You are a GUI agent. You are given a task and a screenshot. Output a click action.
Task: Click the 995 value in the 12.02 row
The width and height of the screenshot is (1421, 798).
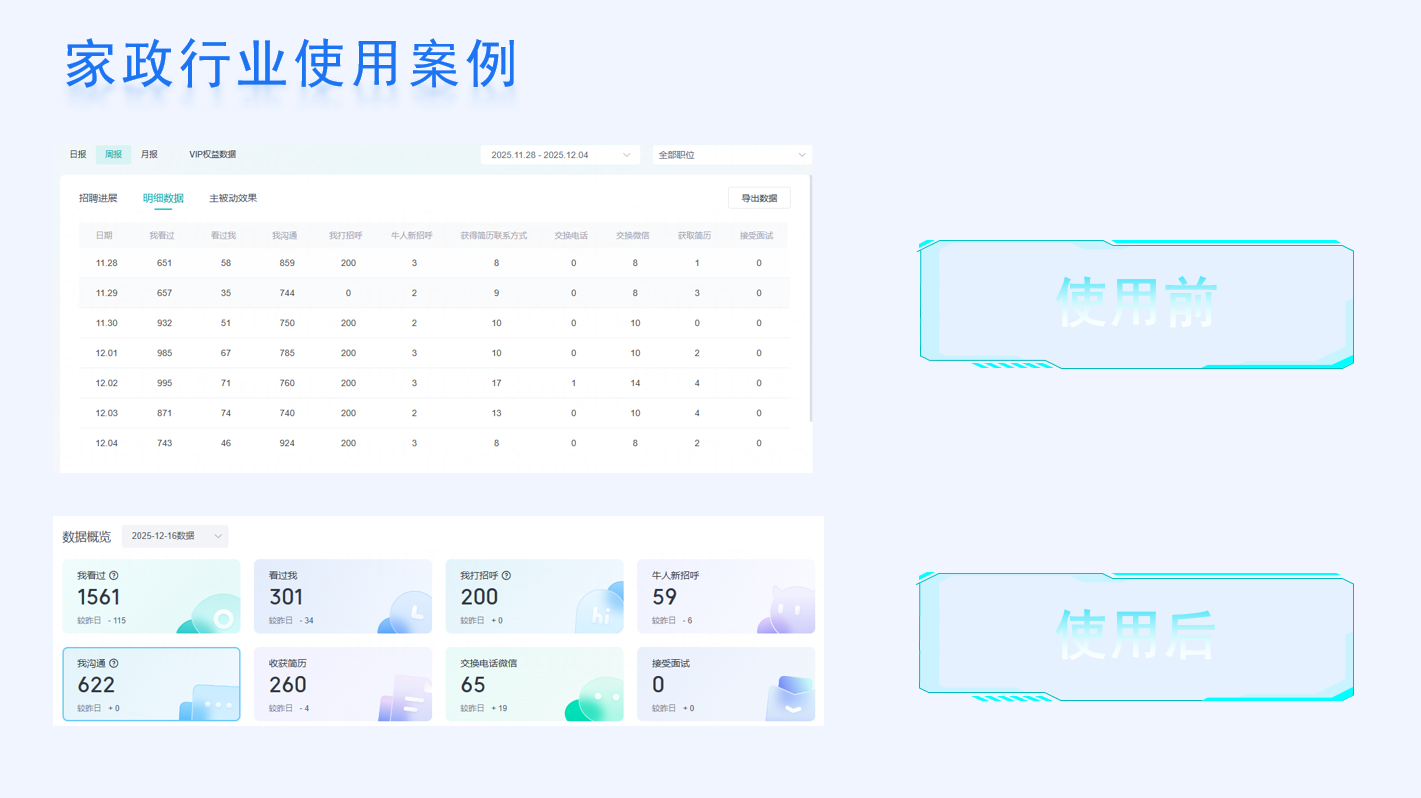click(164, 383)
